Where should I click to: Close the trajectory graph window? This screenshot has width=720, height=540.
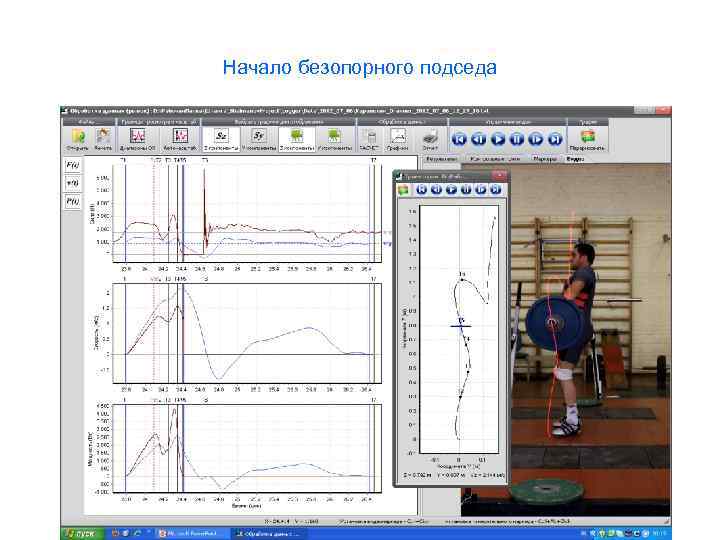(x=499, y=175)
